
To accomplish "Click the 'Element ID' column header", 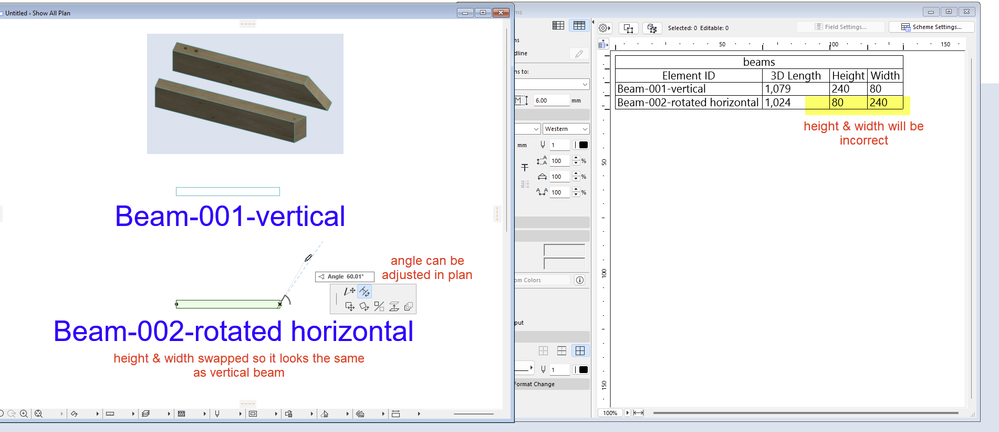I will point(689,75).
